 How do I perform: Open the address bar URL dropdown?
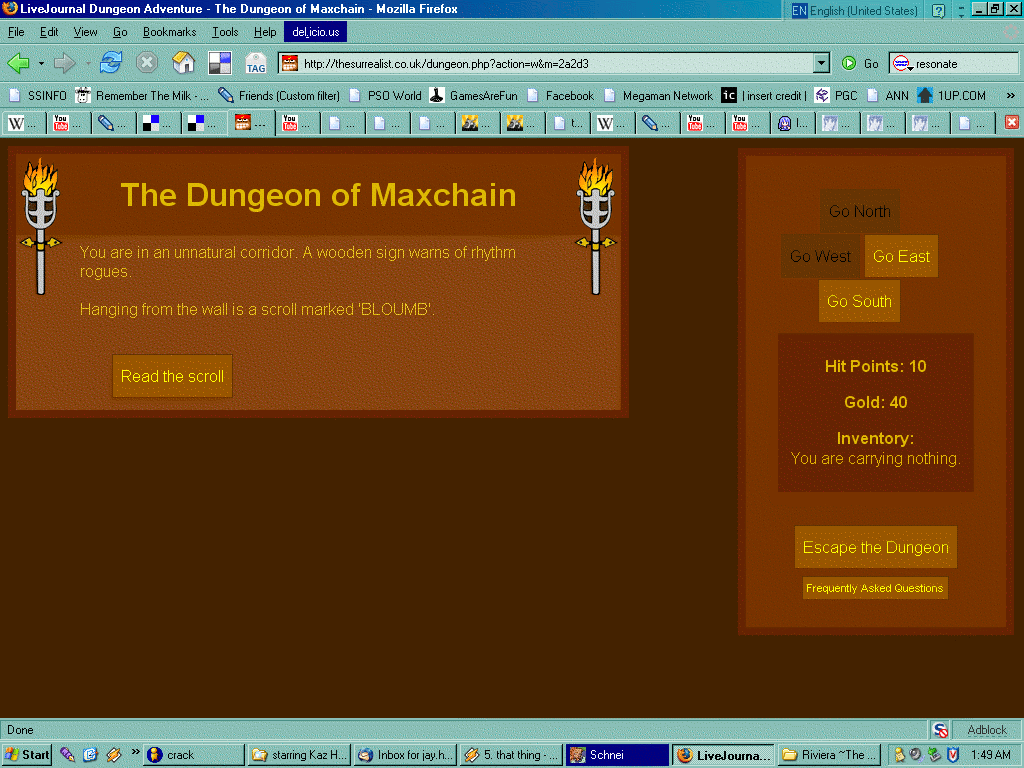(x=821, y=63)
